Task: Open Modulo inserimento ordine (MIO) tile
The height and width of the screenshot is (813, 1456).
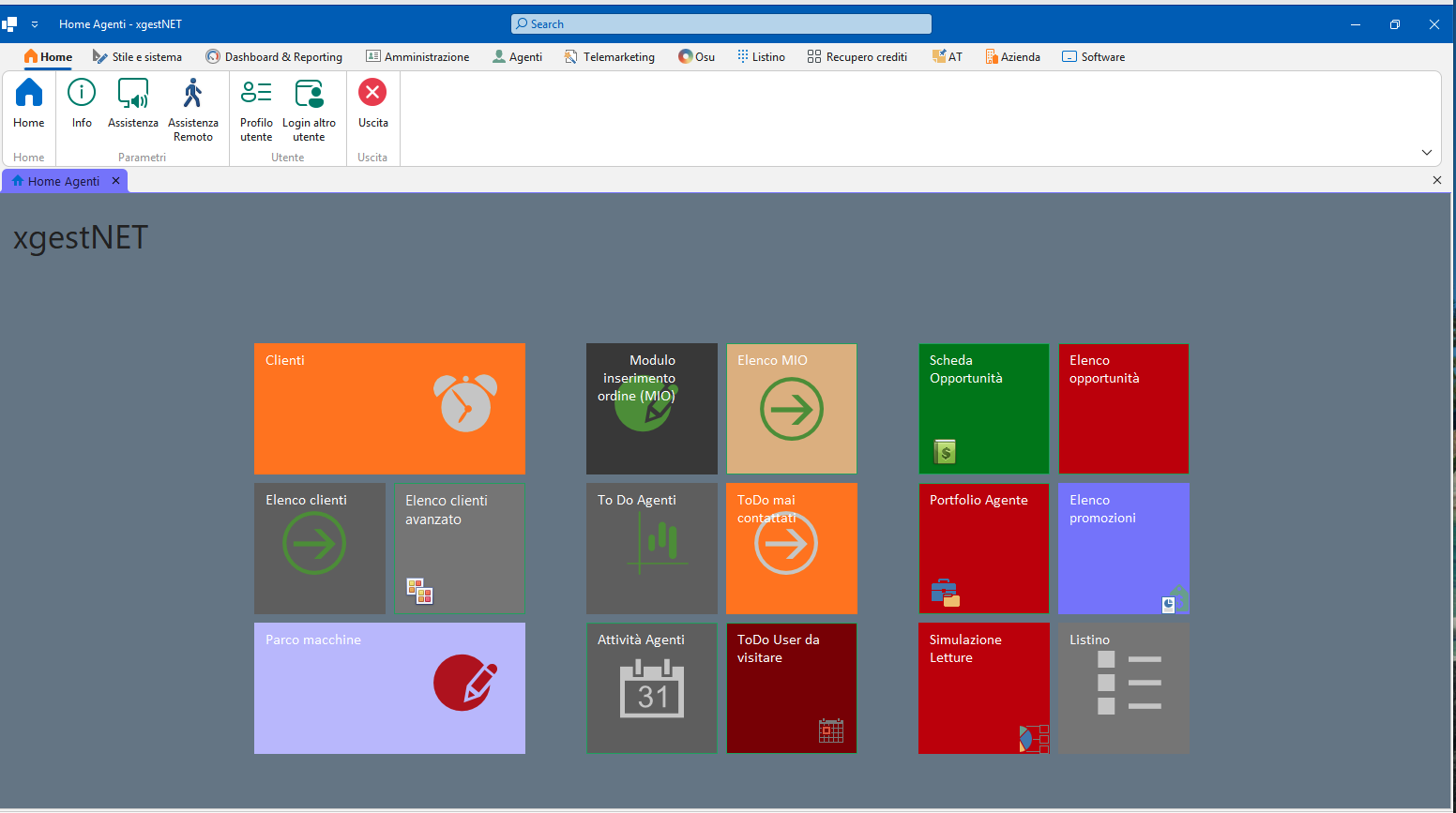Action: pyautogui.click(x=652, y=409)
